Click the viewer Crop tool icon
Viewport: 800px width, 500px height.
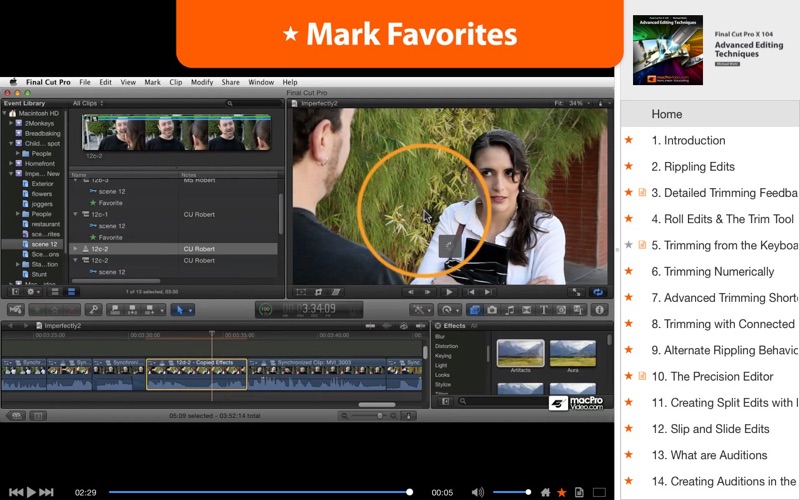318,292
